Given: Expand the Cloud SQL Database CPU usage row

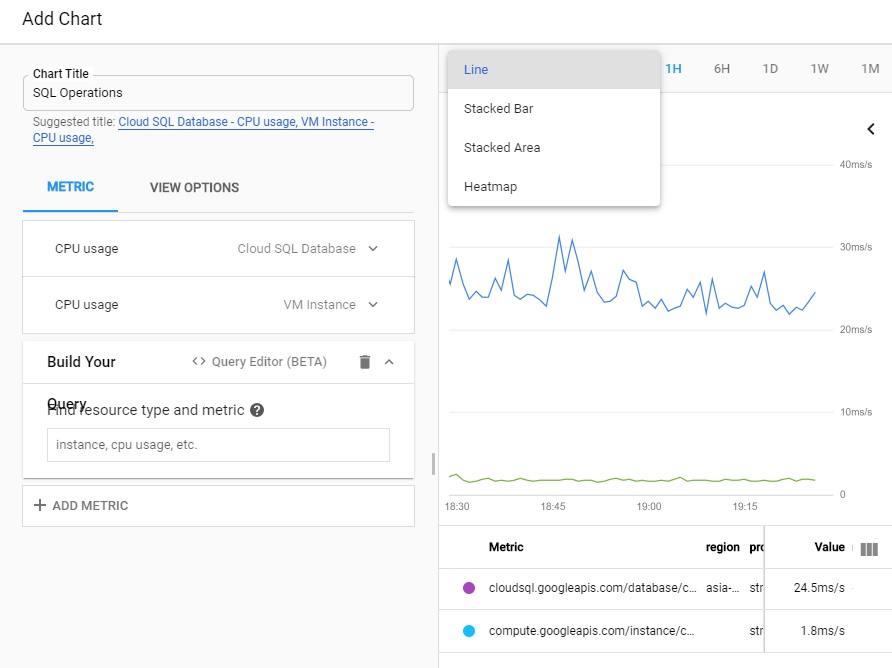Looking at the screenshot, I should coord(373,249).
